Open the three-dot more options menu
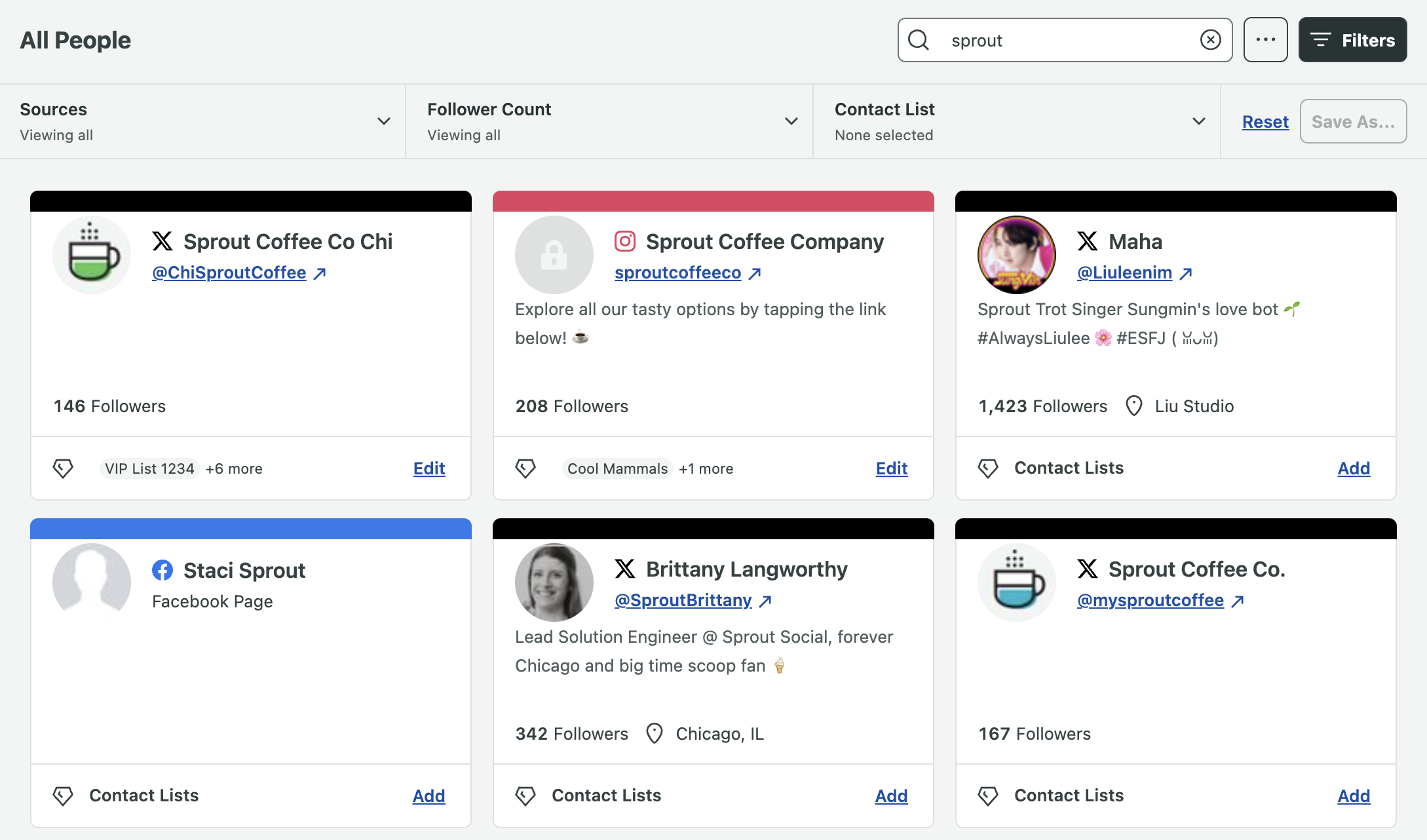The width and height of the screenshot is (1427, 840). 1265,40
